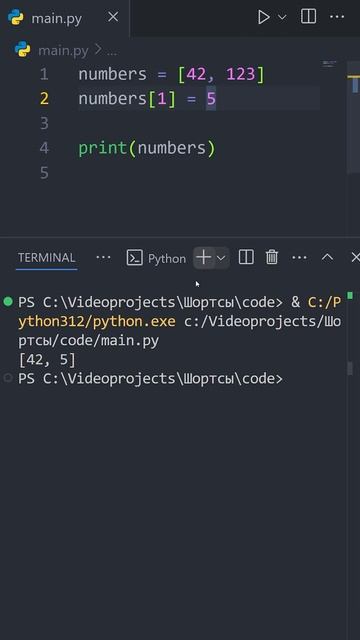Expand breadcrumb ellipsis after main.py
The width and height of the screenshot is (360, 640).
click(x=111, y=51)
